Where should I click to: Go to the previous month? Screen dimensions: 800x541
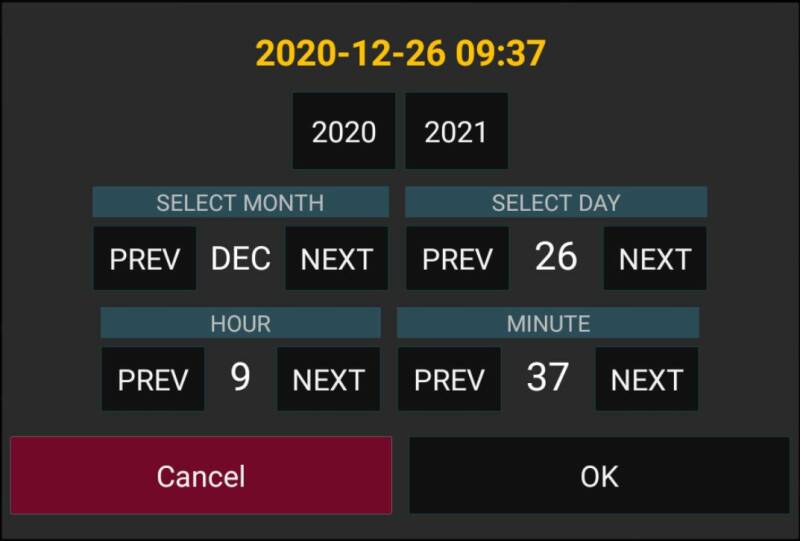pos(145,259)
